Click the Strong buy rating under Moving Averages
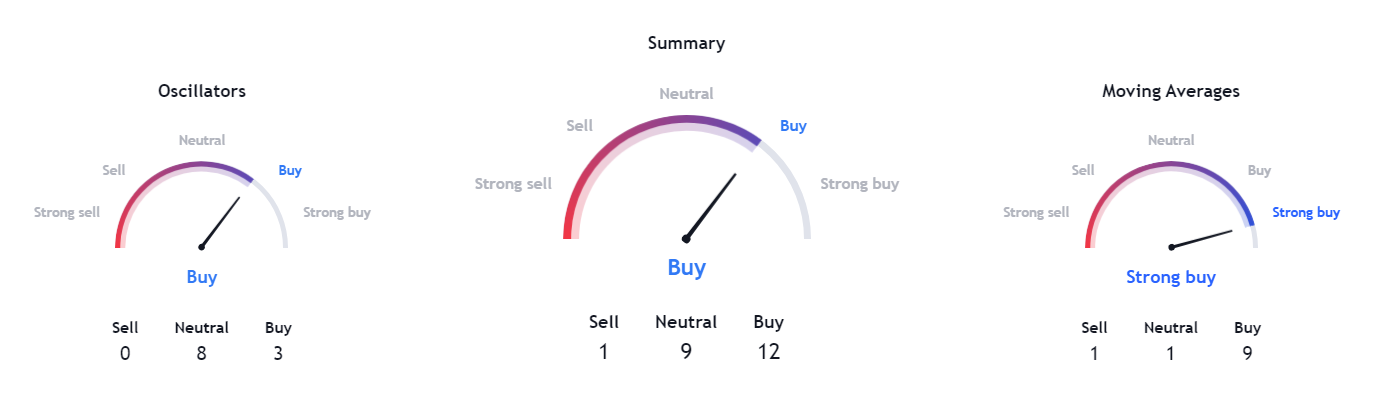Screen dimensions: 1399x402 point(1171,277)
